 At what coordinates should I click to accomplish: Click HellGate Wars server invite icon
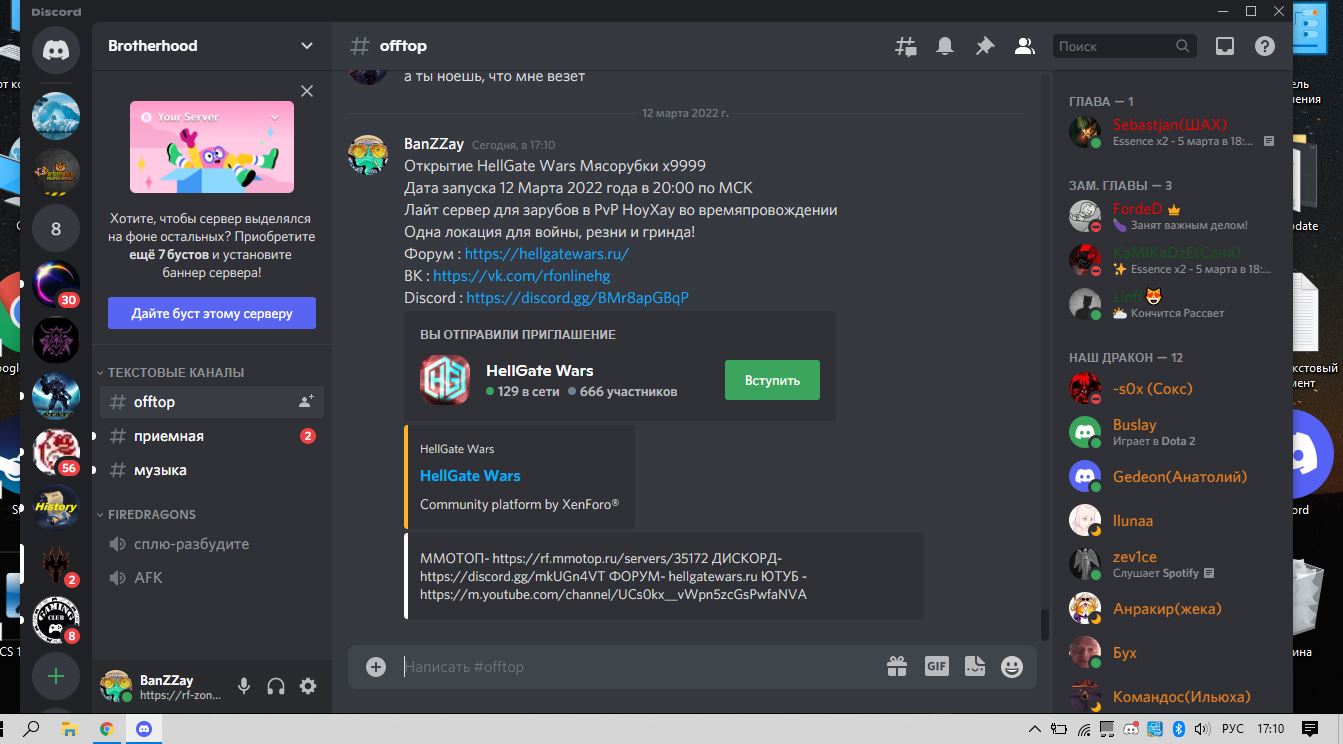point(445,380)
